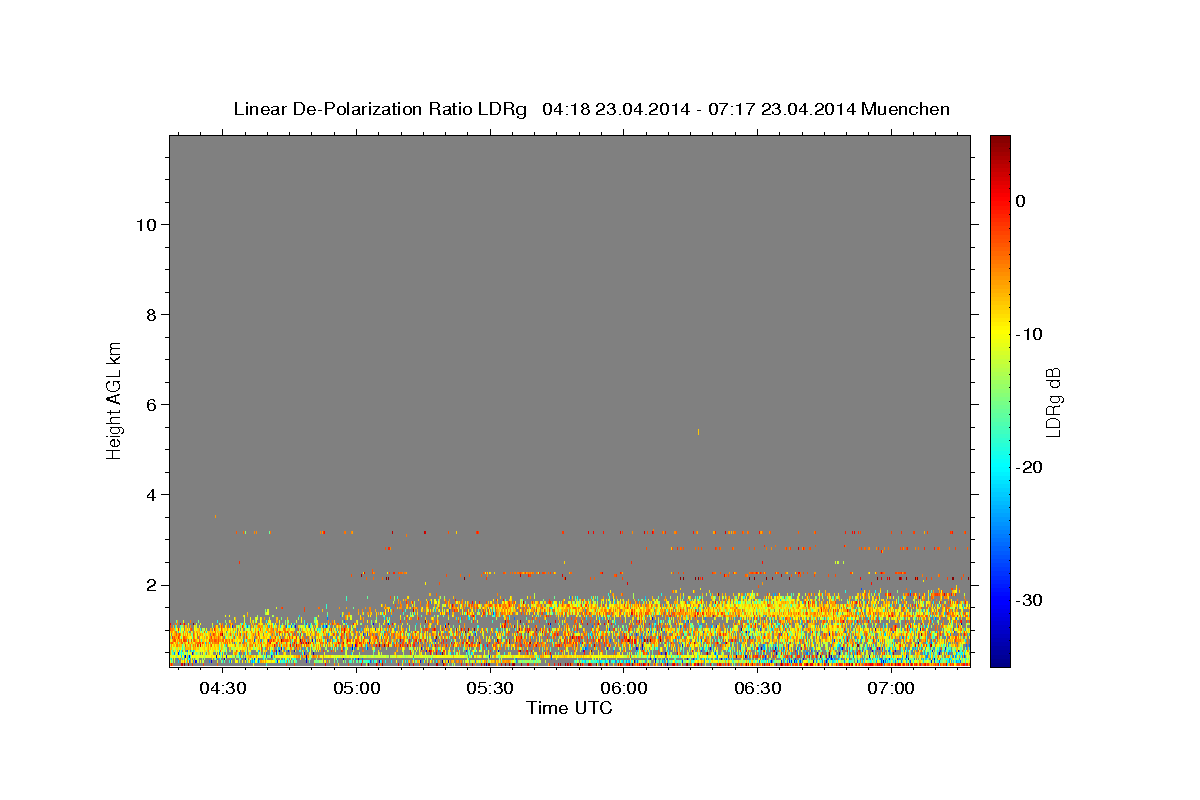
Task: Click the colorbar value -30
Action: pos(1029,600)
